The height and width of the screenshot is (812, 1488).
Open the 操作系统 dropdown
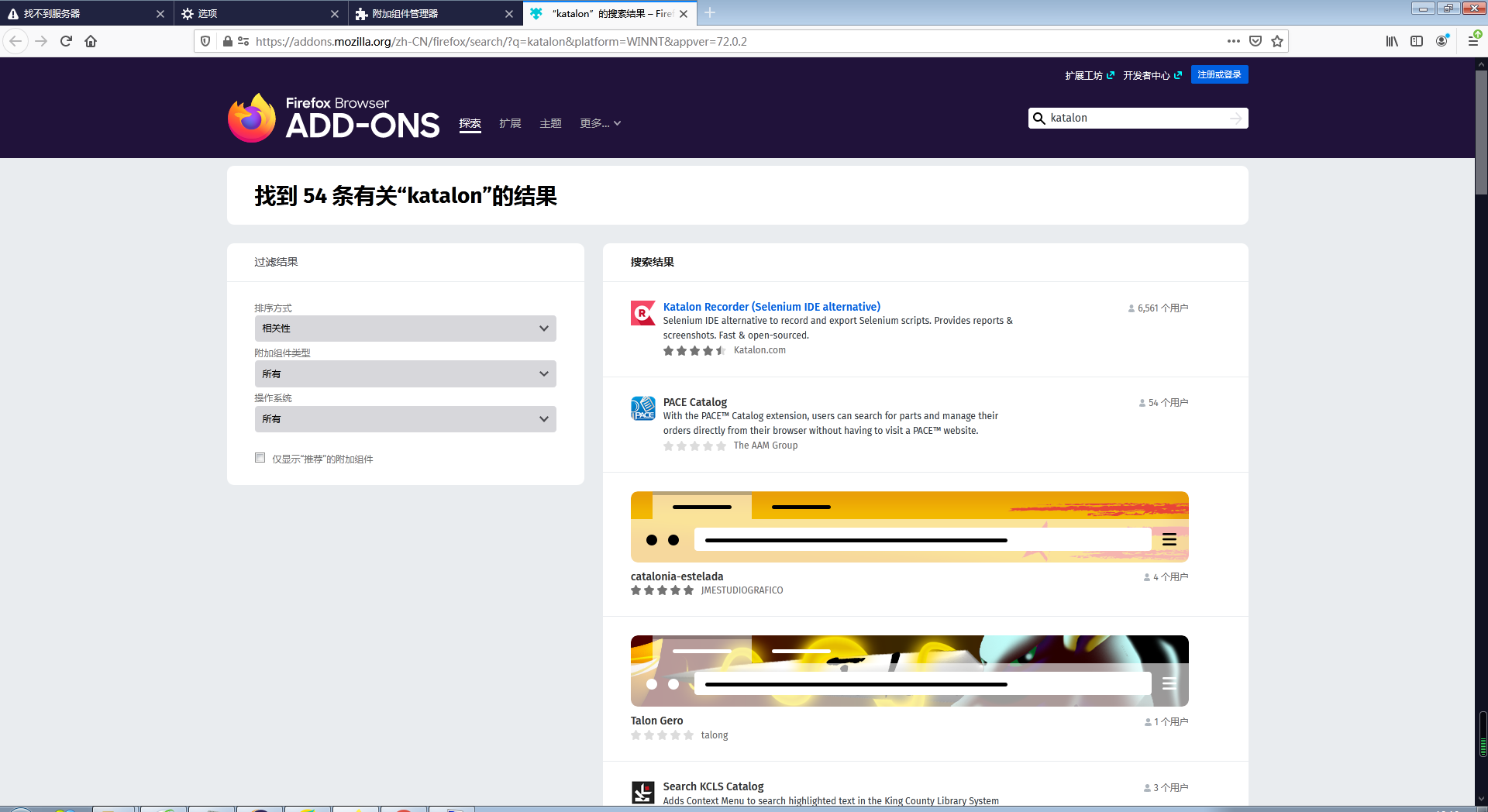coord(405,419)
